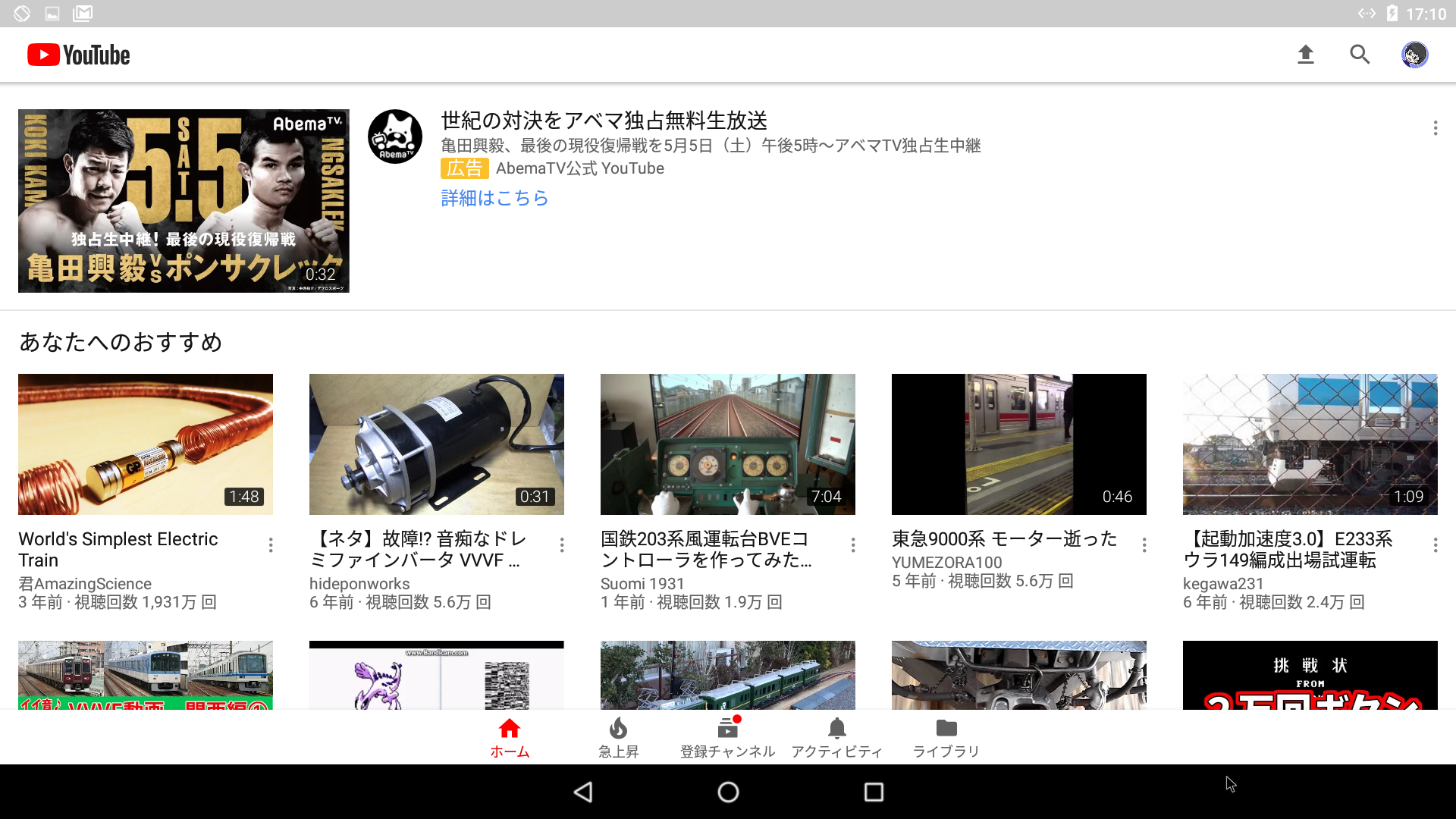
Task: Play the 国鉄203系風運転台 video thumbnail
Action: click(x=727, y=444)
